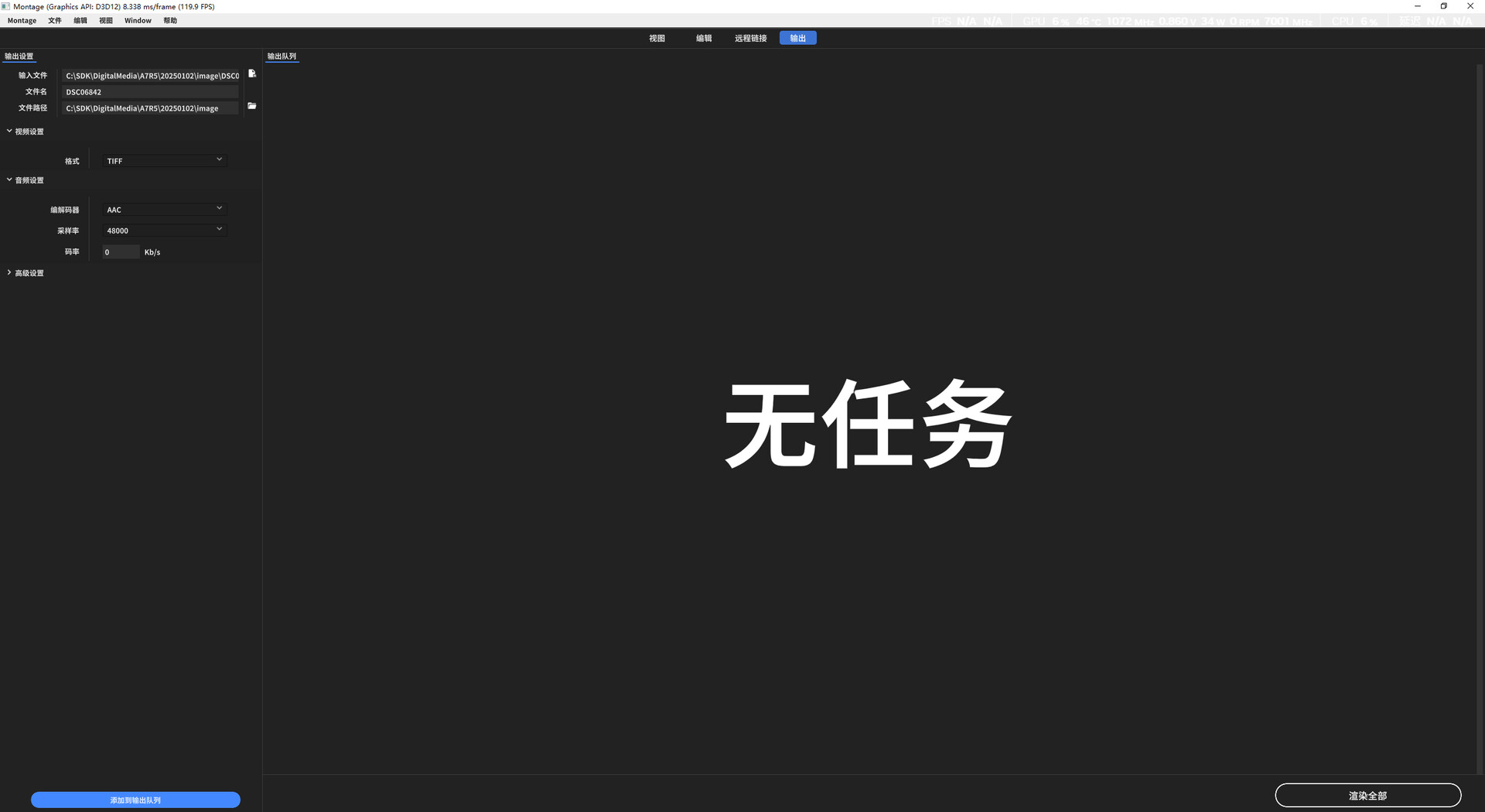Expand the 高级设置 section
The image size is (1485, 812).
pyautogui.click(x=9, y=273)
